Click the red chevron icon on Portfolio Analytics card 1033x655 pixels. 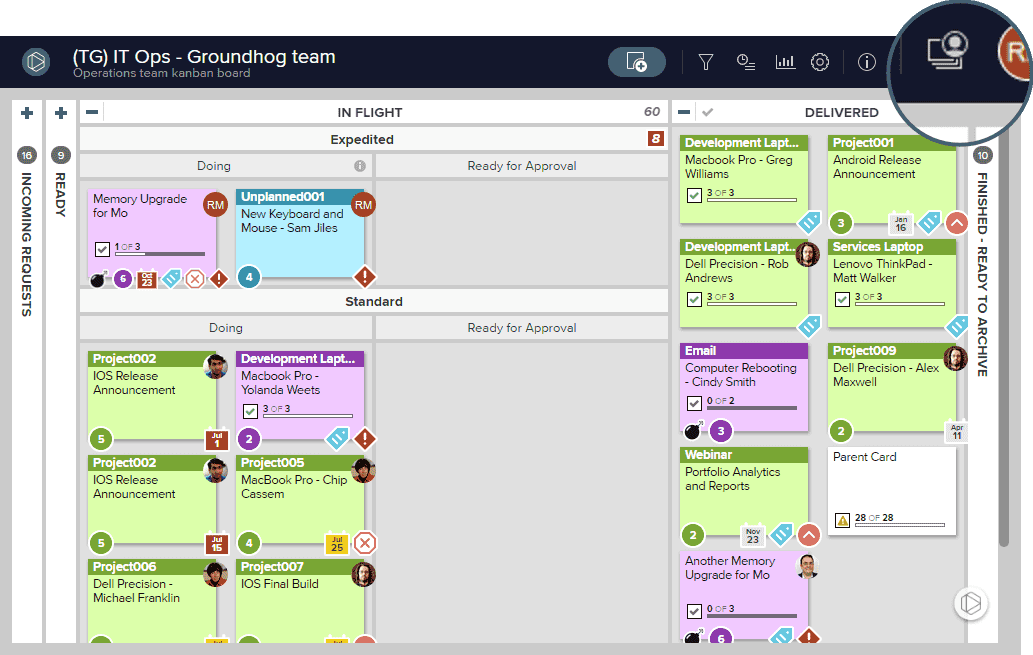click(x=809, y=535)
